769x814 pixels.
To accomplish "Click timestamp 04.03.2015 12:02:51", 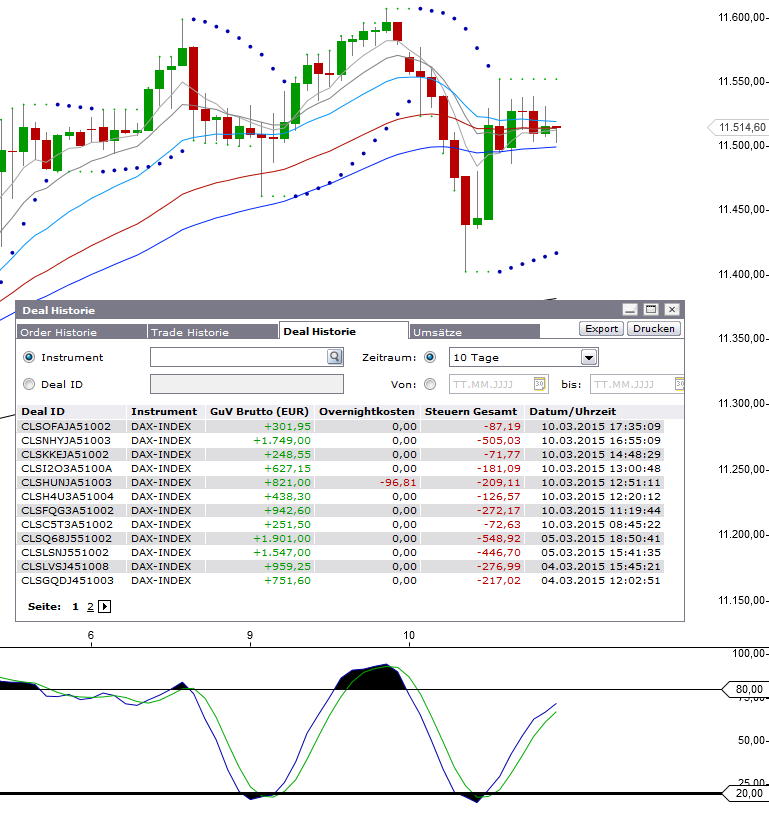I will click(x=601, y=580).
